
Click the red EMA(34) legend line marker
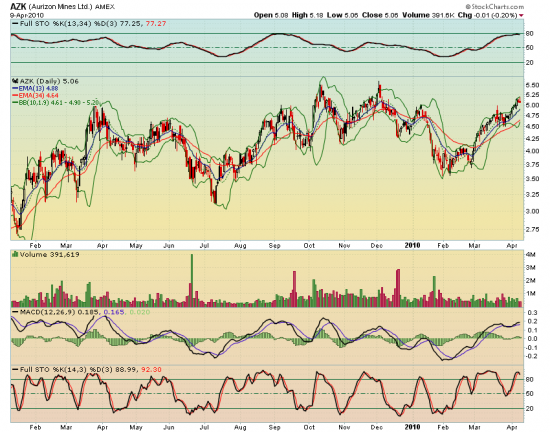coord(15,95)
